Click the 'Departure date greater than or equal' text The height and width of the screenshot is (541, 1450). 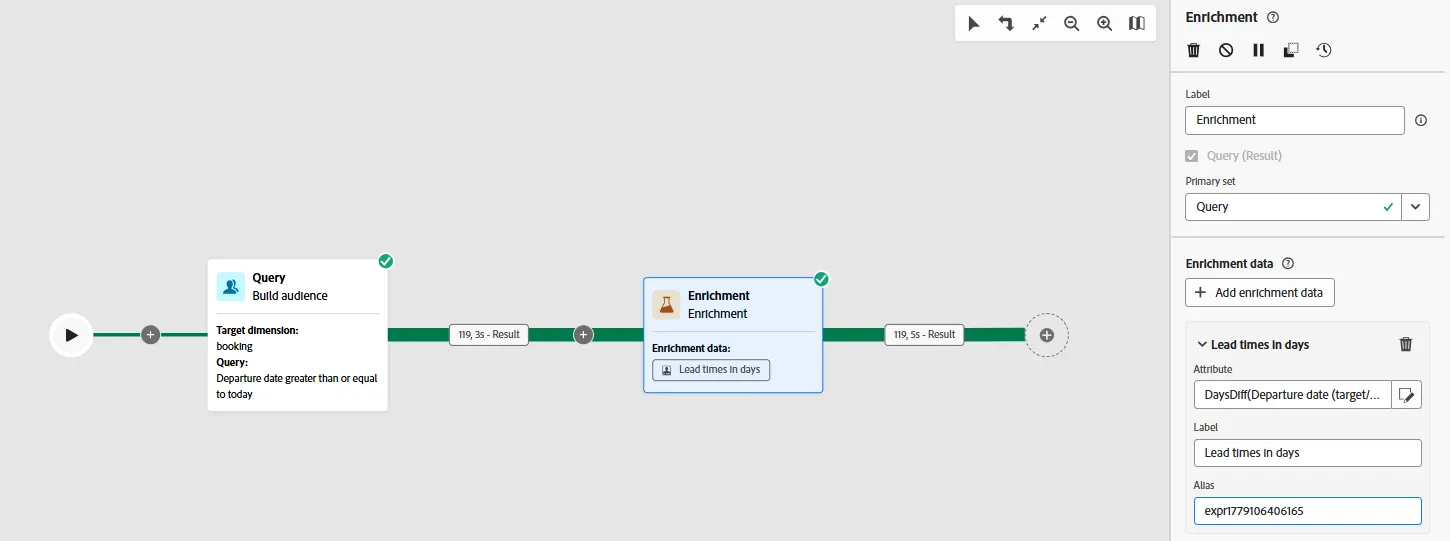click(297, 379)
